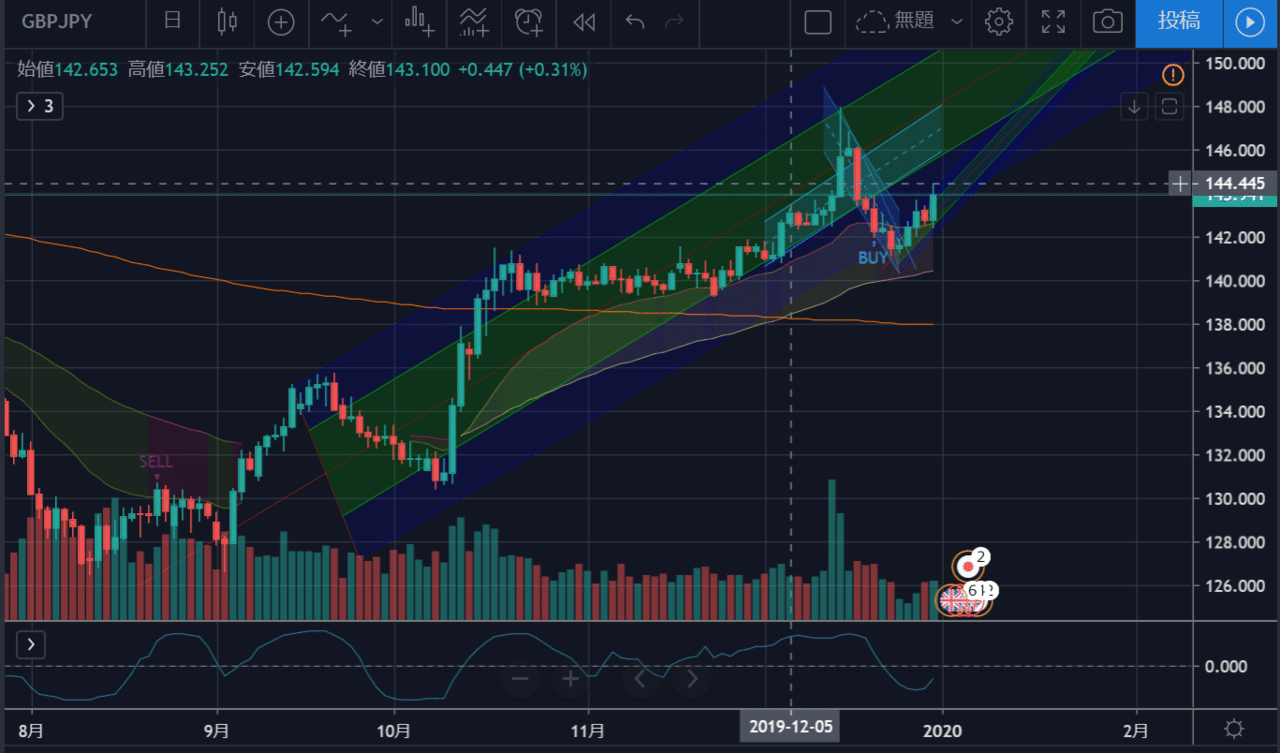Move the pane down with the arrow icon
The height and width of the screenshot is (753, 1280).
(1134, 106)
